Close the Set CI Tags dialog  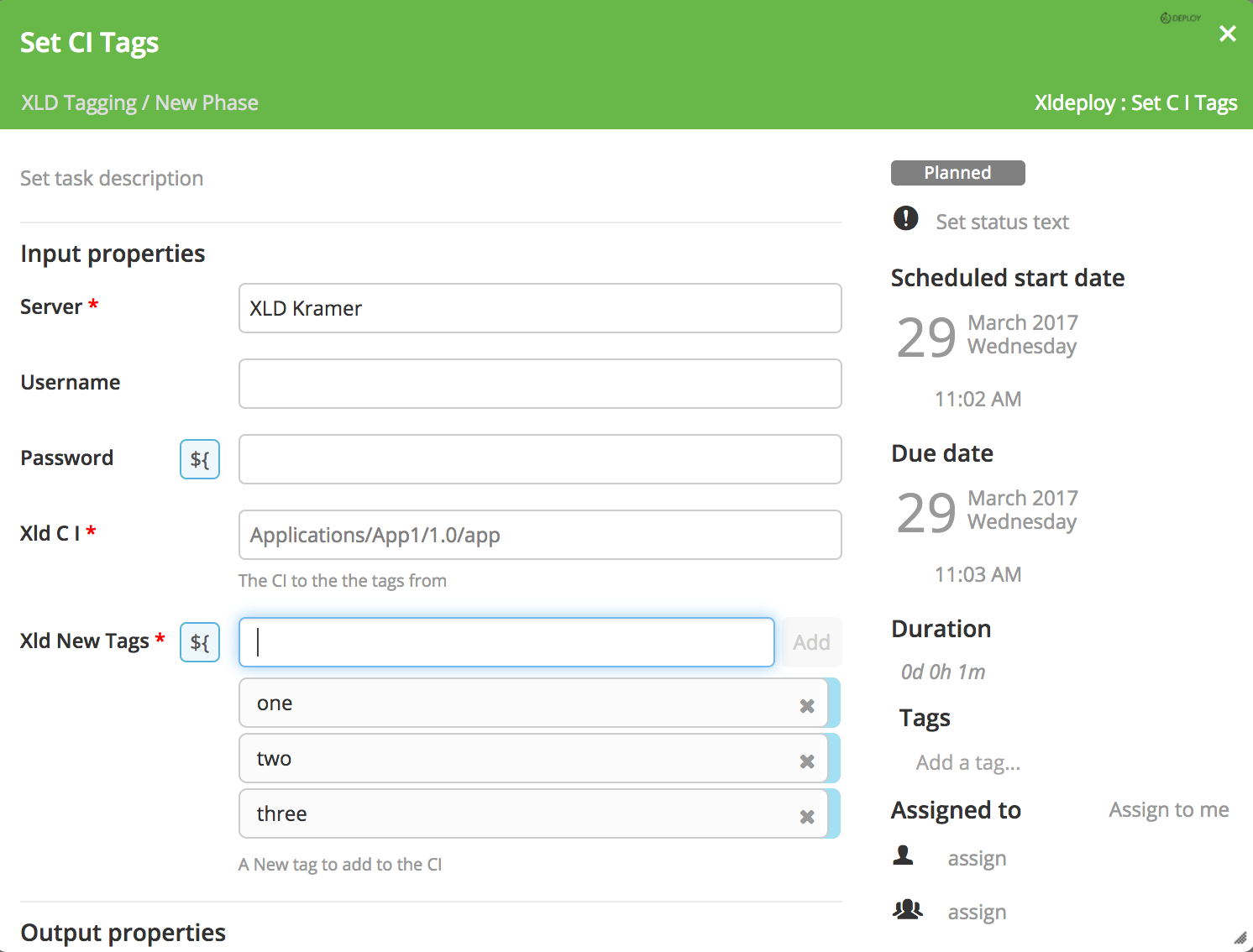pos(1227,34)
